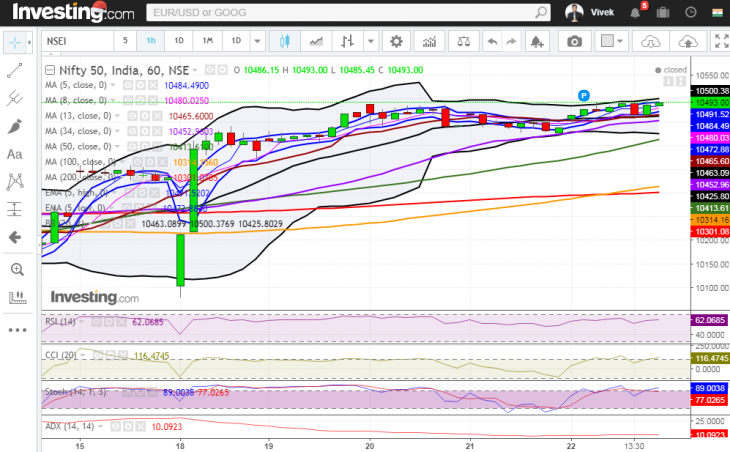730x452 pixels.
Task: Click the search magnifier in search box
Action: pos(541,13)
